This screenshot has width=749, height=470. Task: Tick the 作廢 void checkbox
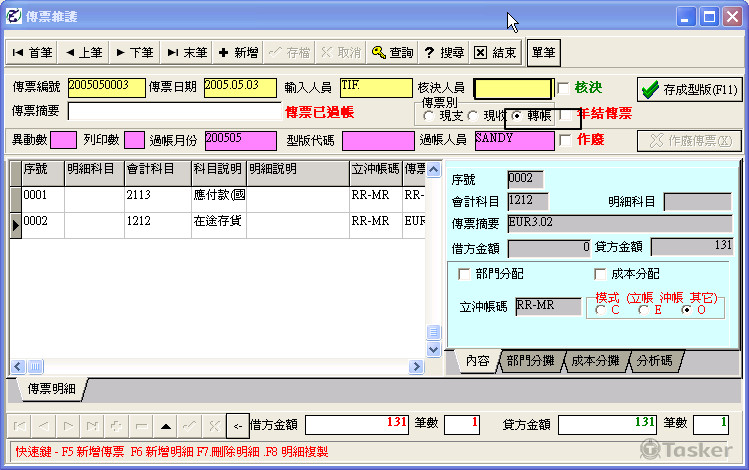coord(566,140)
